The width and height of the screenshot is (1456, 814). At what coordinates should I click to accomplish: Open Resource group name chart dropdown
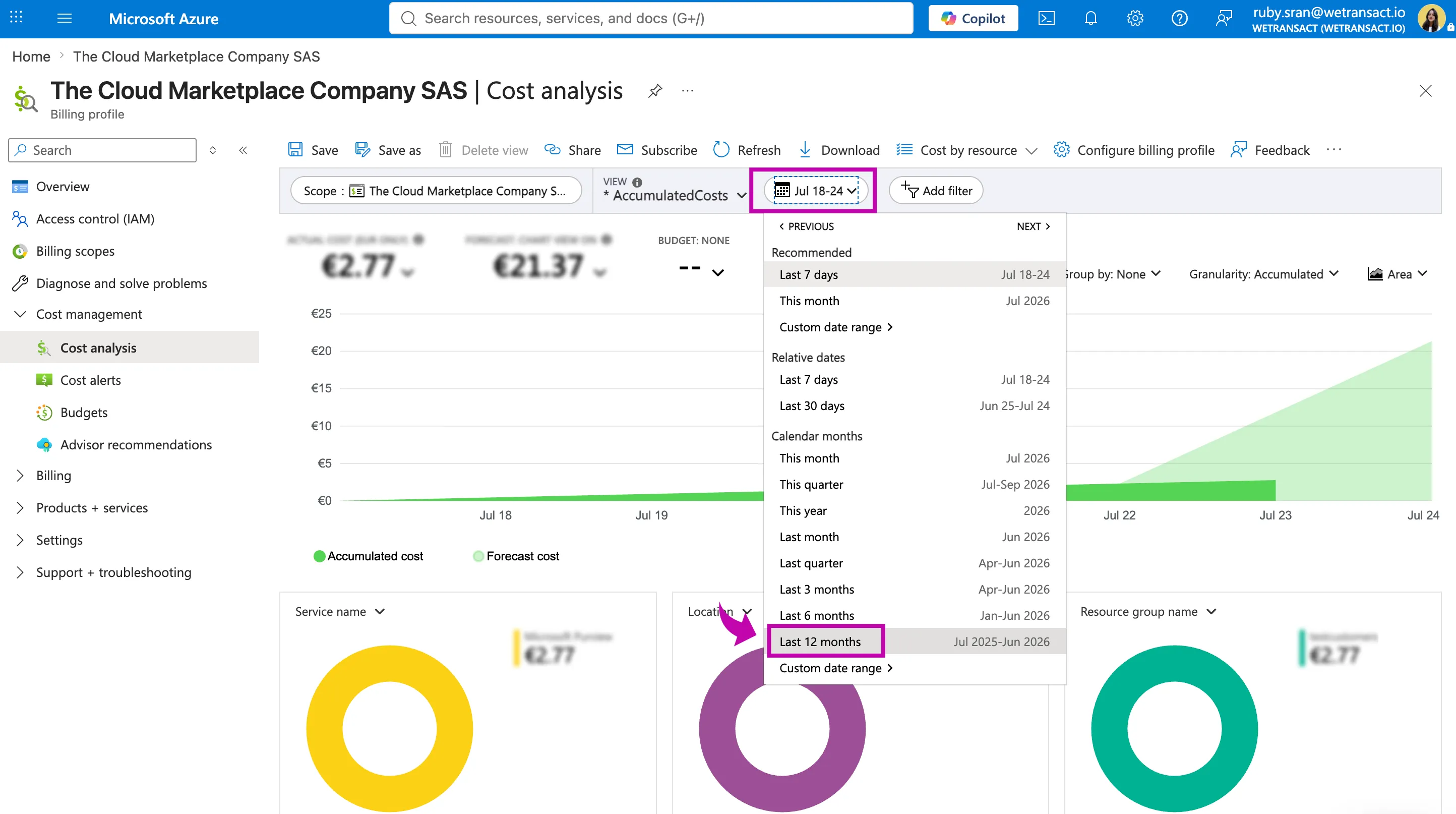[1148, 611]
